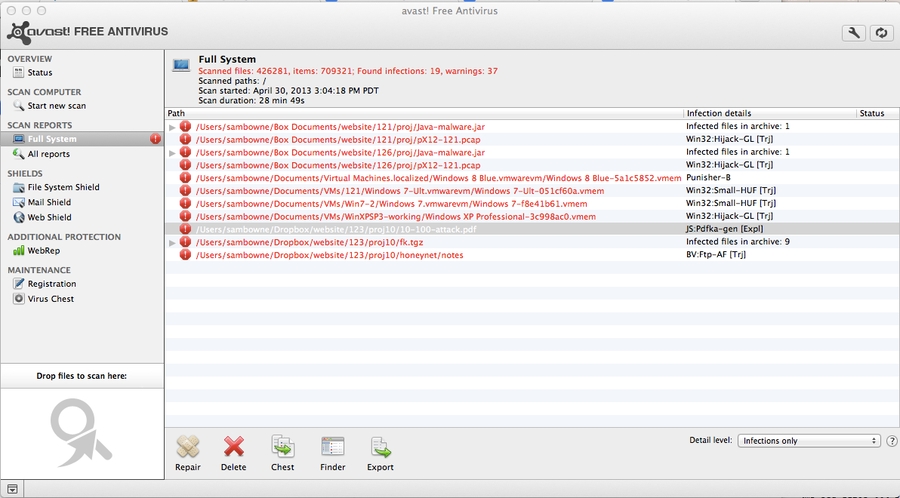Open File System Shield in sidebar
Image resolution: width=900 pixels, height=498 pixels.
[x=63, y=187]
